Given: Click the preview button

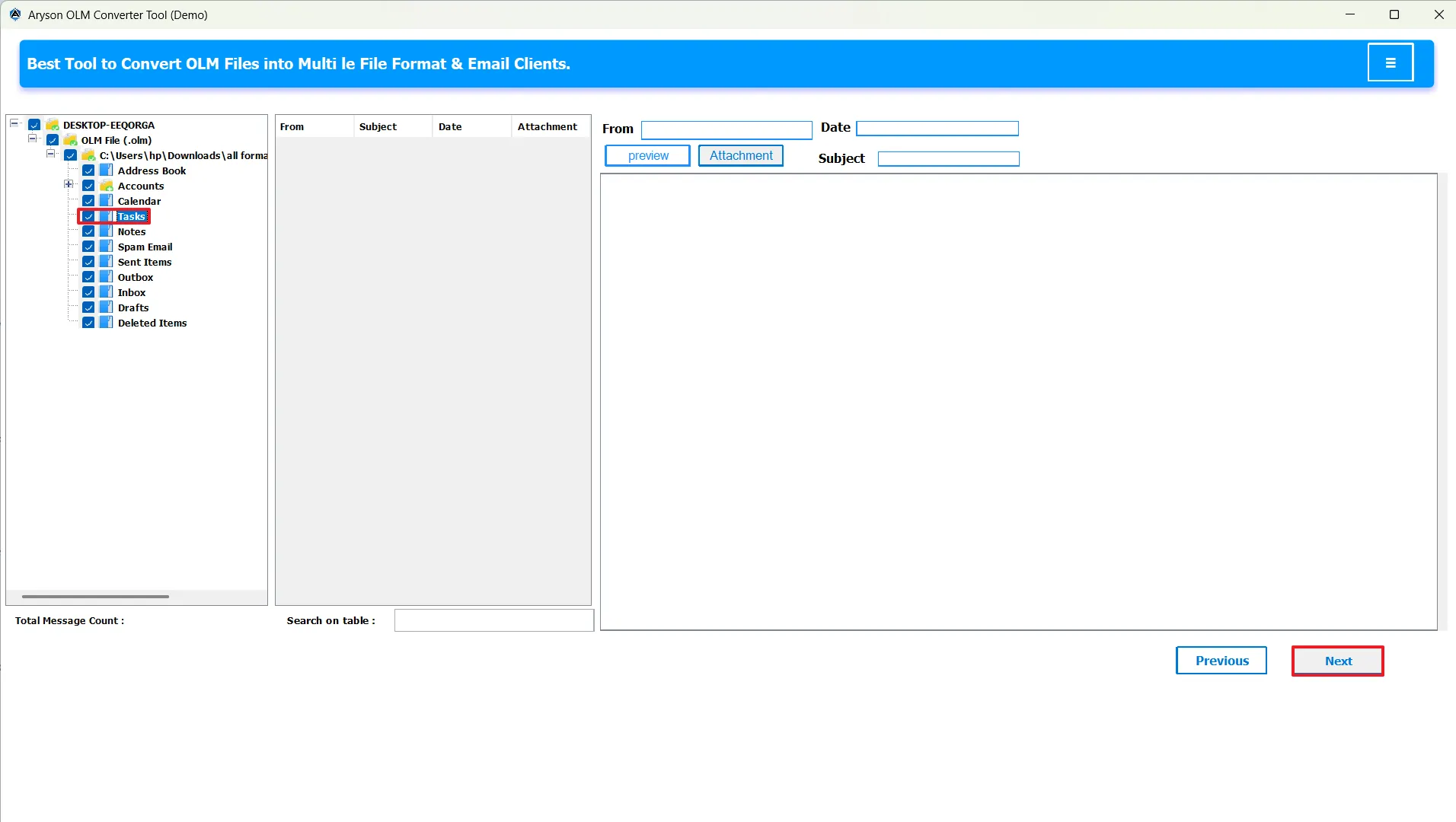Looking at the screenshot, I should tap(647, 155).
